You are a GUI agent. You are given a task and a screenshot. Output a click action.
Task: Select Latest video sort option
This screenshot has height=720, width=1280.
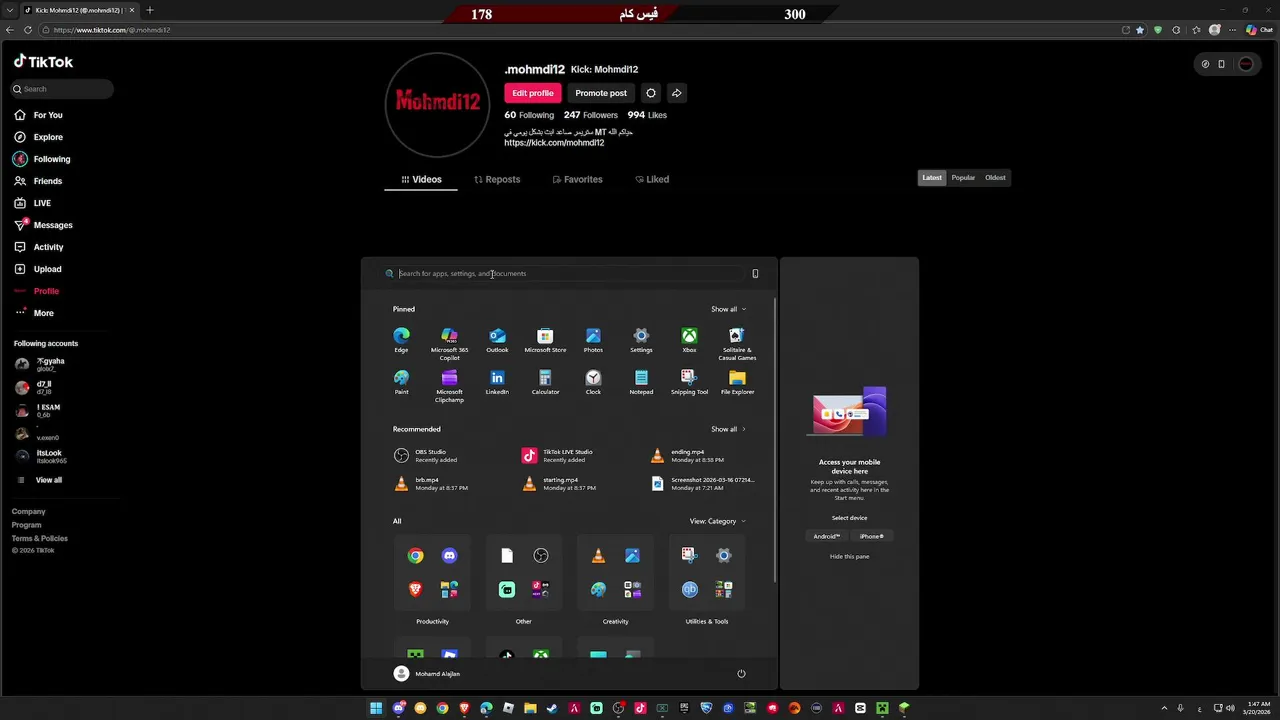(x=932, y=178)
